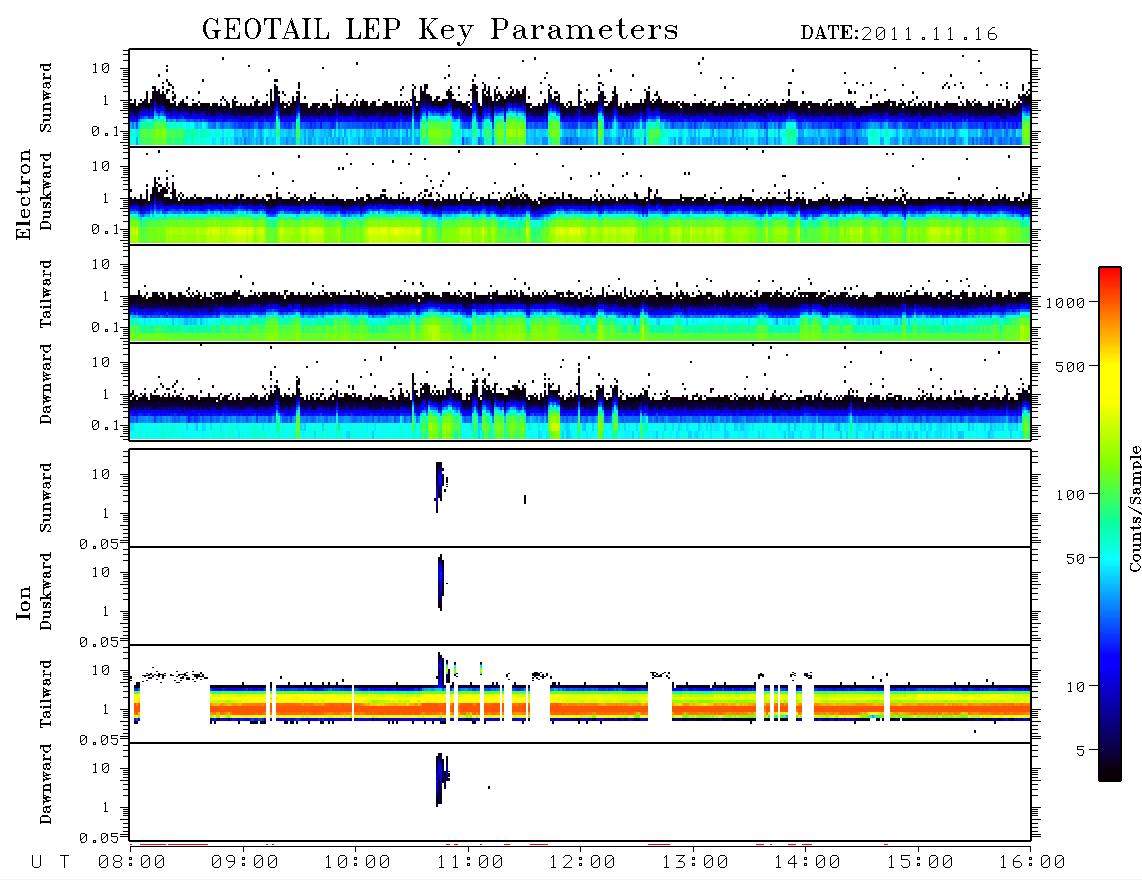Screen dimensions: 1142x880
Task: Click the Electron "Tailward" panel label
Action: coord(46,294)
